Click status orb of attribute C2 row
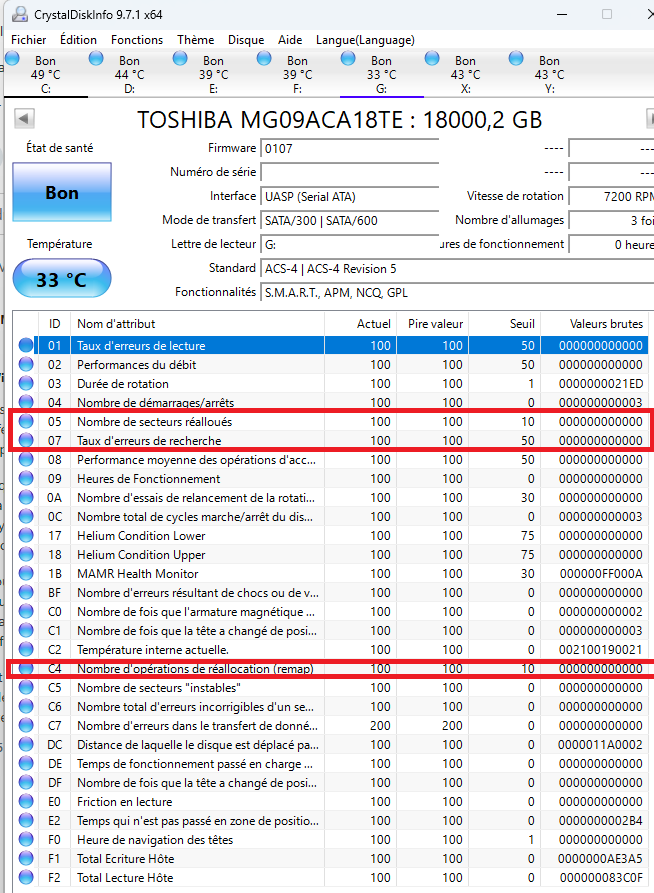The image size is (654, 893). point(26,649)
